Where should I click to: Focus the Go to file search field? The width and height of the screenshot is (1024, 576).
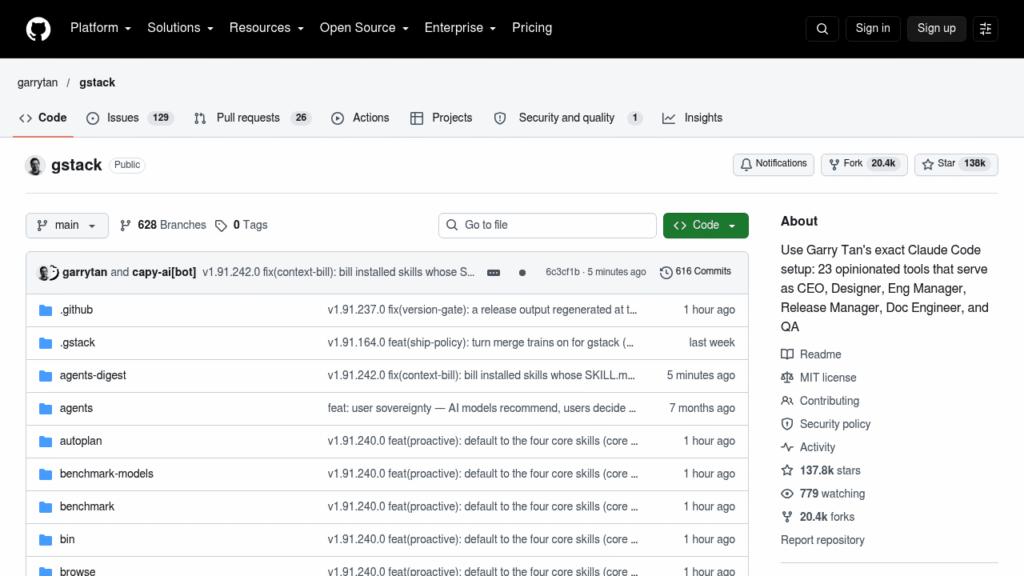(x=547, y=225)
